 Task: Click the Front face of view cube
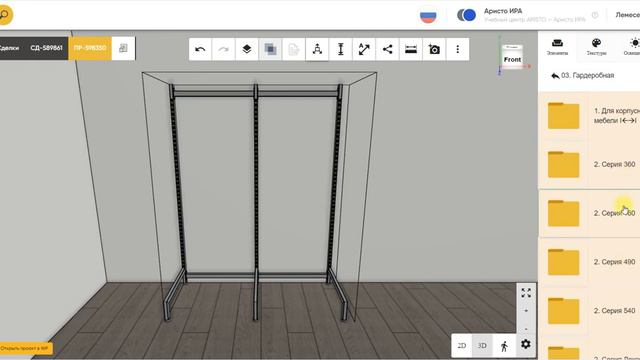[x=512, y=60]
